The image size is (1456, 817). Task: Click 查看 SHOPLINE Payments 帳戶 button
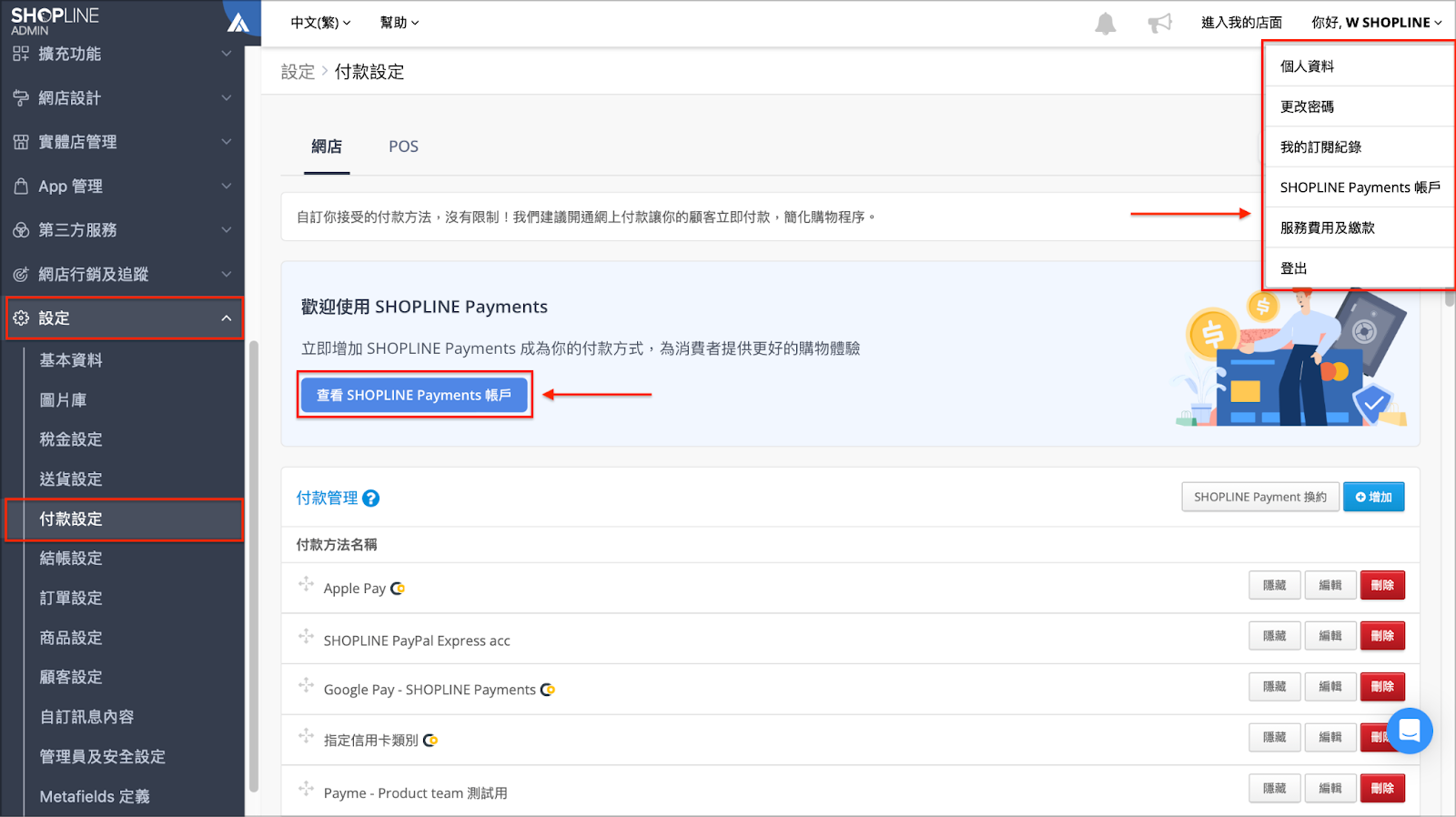click(x=414, y=395)
